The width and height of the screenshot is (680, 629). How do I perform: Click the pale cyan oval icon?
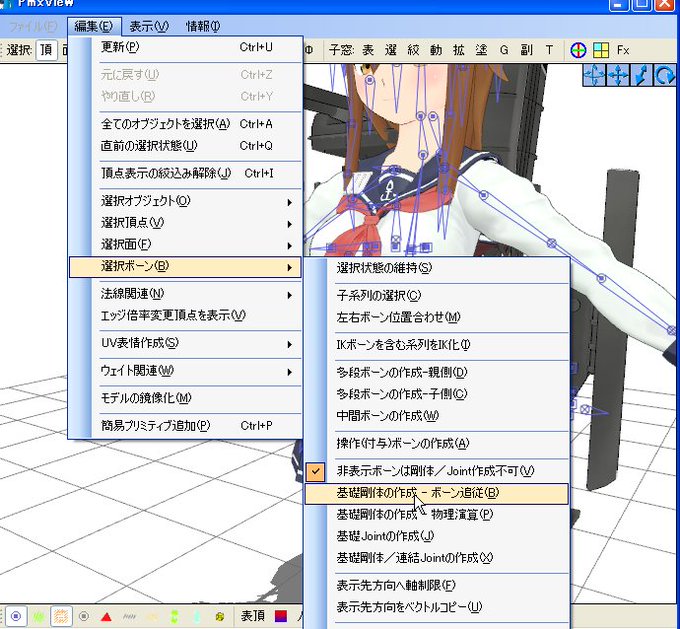(x=196, y=616)
